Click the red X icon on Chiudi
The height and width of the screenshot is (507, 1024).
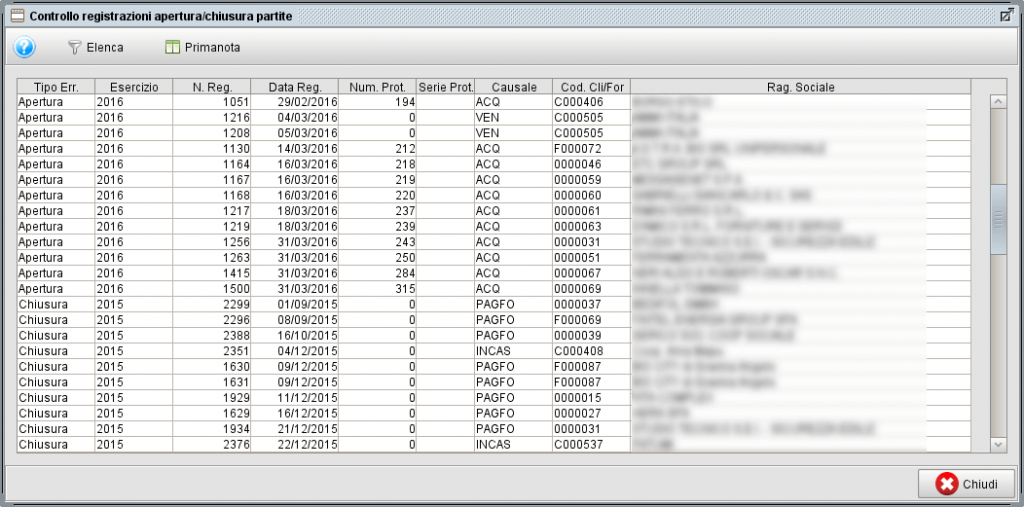point(946,484)
